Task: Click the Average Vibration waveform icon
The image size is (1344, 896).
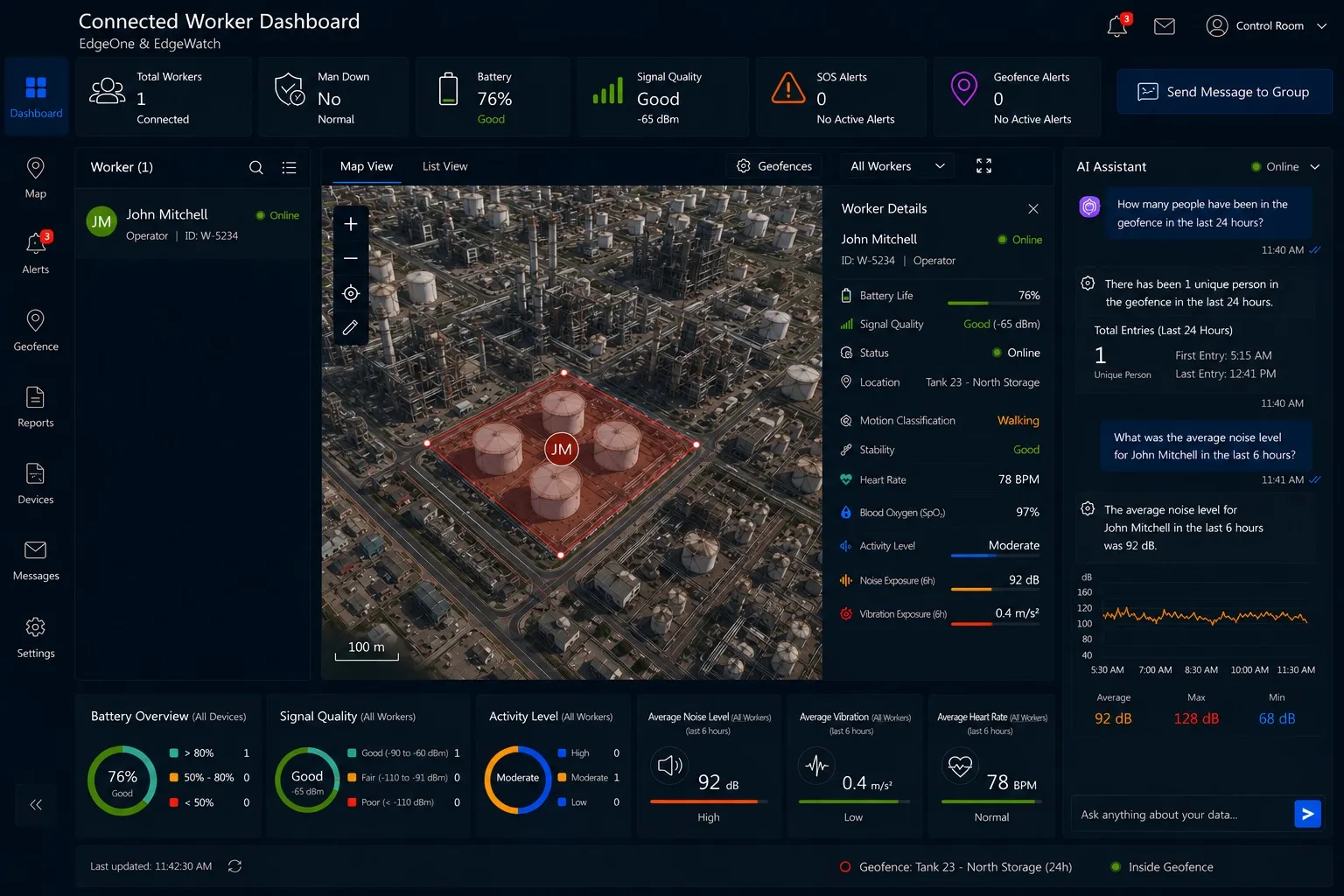Action: (x=816, y=766)
